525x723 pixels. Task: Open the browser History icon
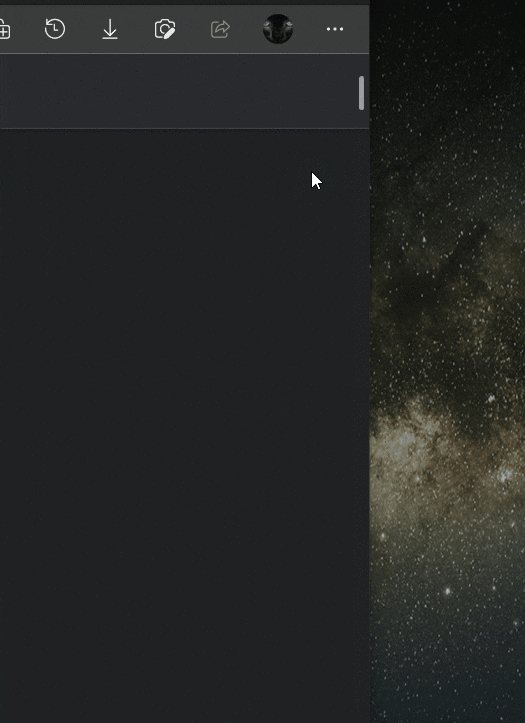click(x=55, y=29)
